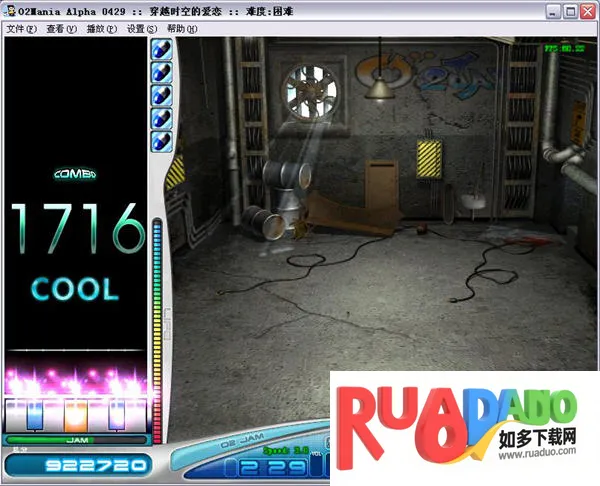This screenshot has width=600, height=486.
Task: Click the orange-lit key in the note lanes
Action: click(x=76, y=414)
